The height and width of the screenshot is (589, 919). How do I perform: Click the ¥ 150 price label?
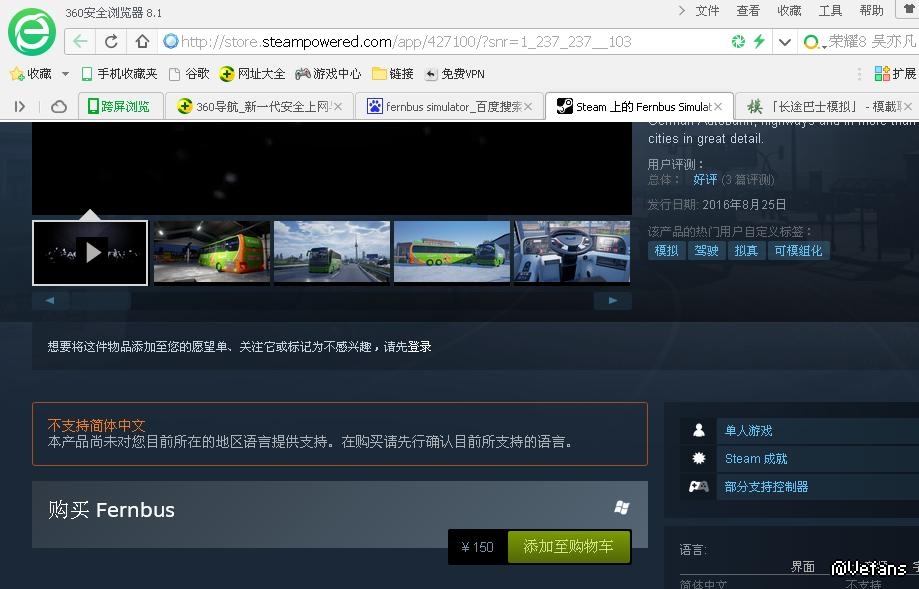coord(478,547)
